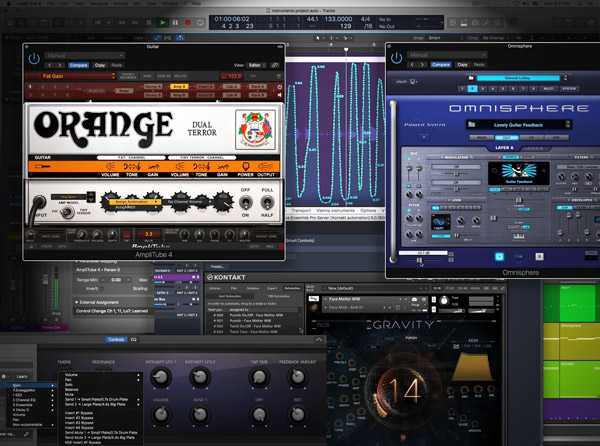
Task: Open Lovely Guitar Feedback patch name dropdown
Action: click(x=518, y=125)
